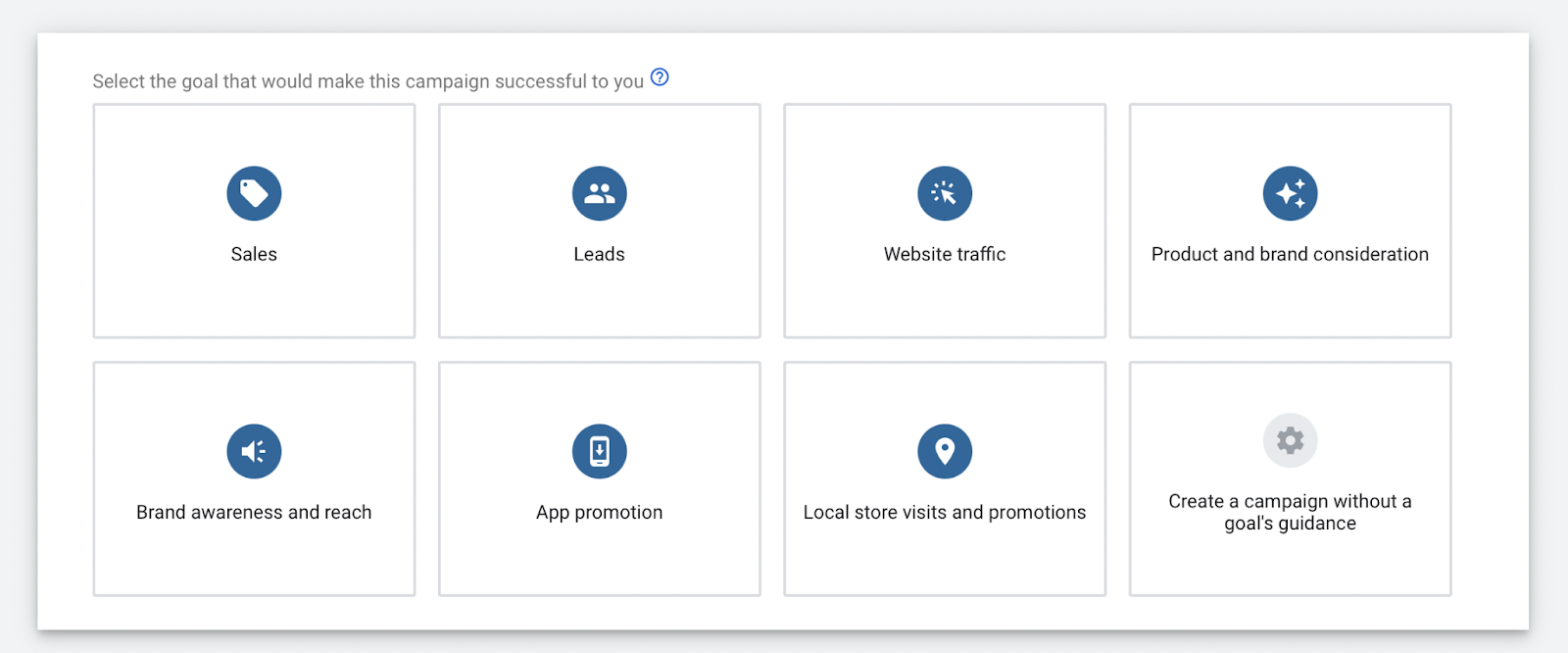Image resolution: width=1568 pixels, height=653 pixels.
Task: Open the help question mark beside the heading
Action: (x=660, y=77)
